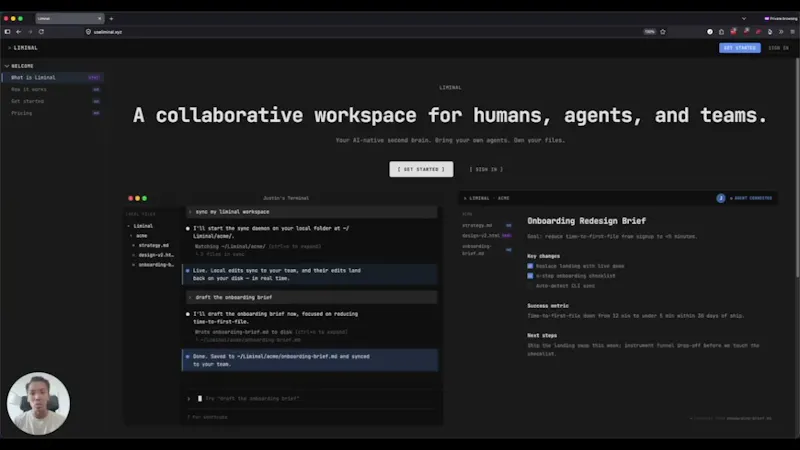The height and width of the screenshot is (450, 800).
Task: Click the Private browsing indicator
Action: 781,19
